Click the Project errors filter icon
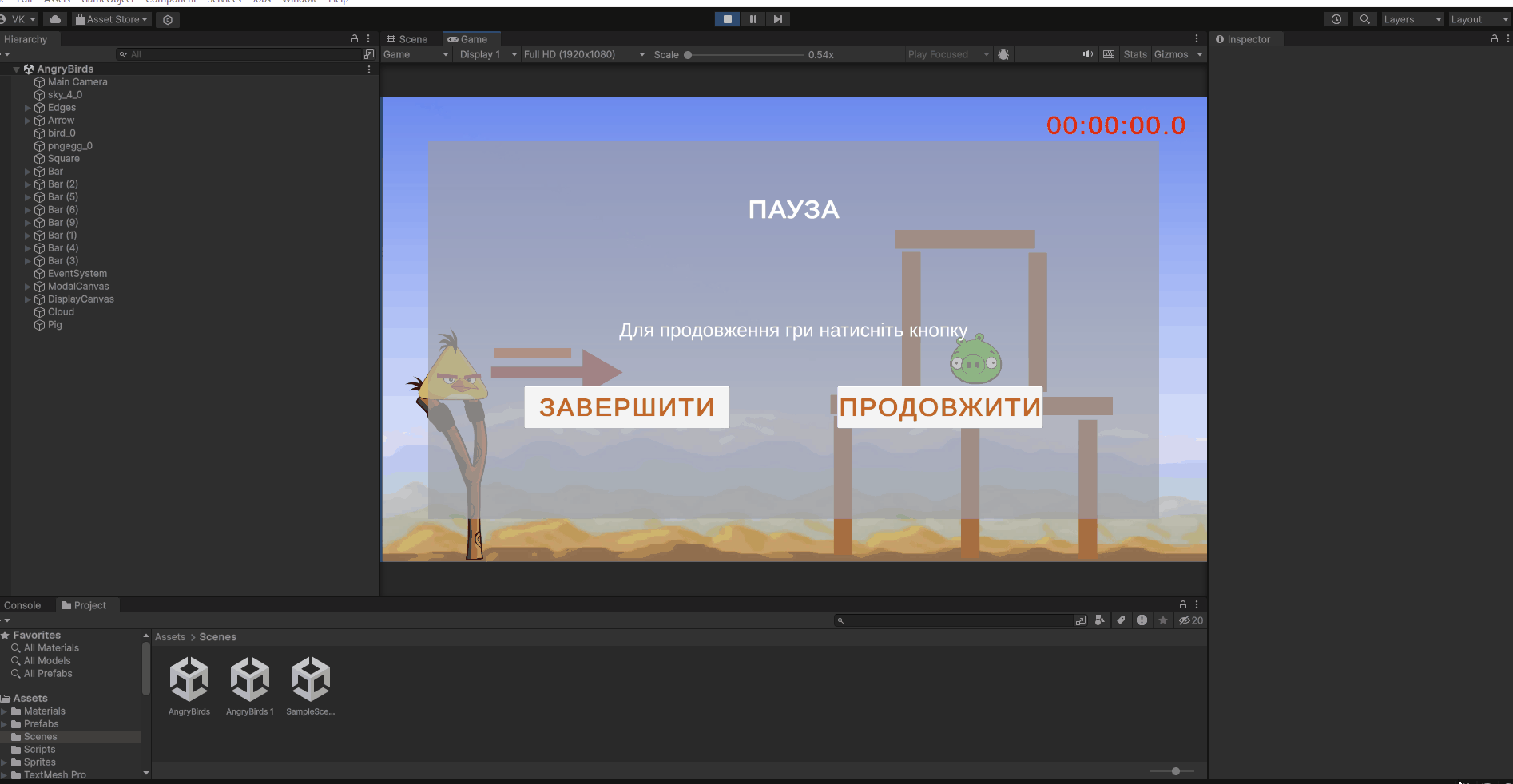 (1142, 620)
